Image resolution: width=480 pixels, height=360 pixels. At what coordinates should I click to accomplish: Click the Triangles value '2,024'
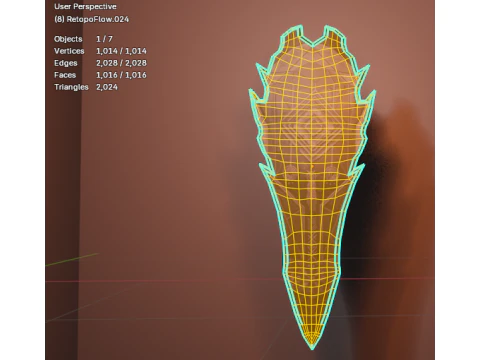[107, 87]
